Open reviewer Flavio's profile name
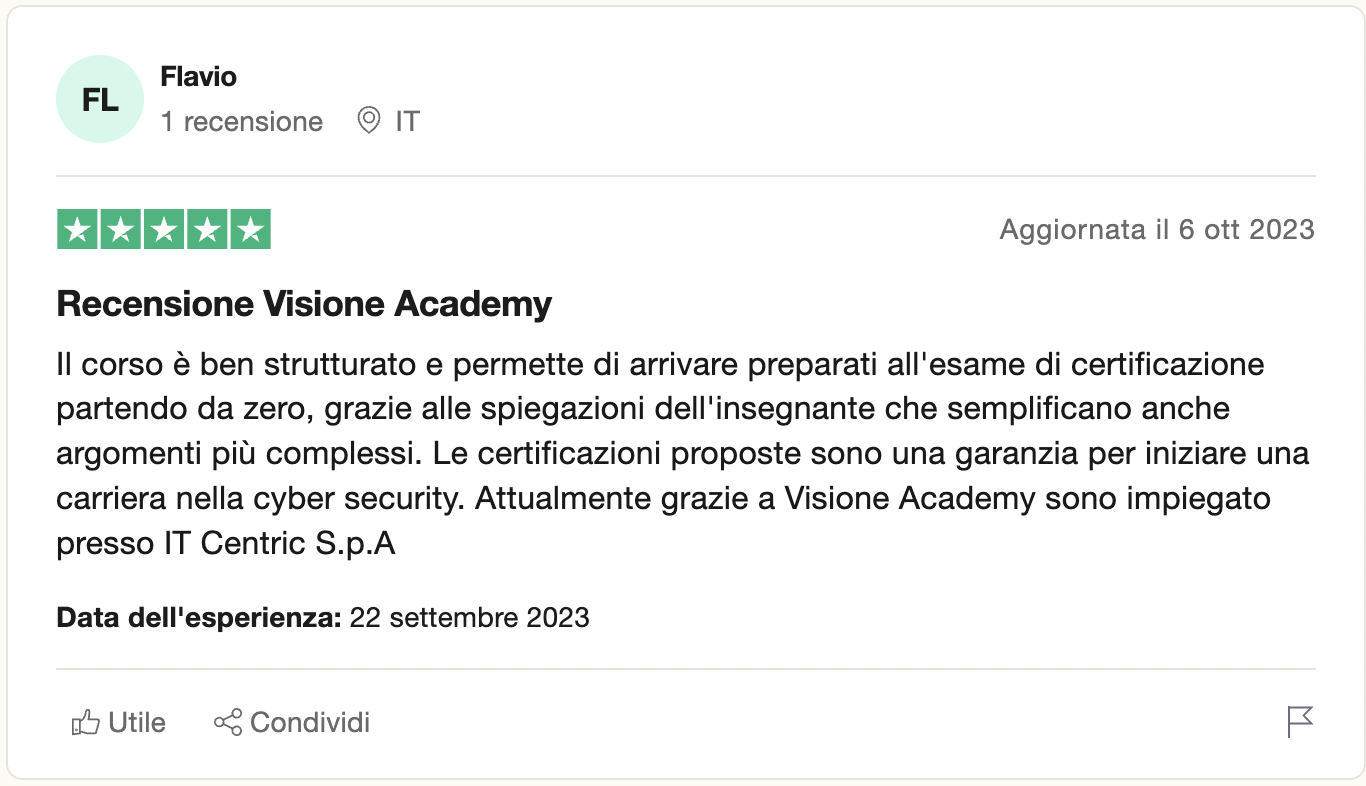Screen dimensions: 1366x786 [x=198, y=77]
